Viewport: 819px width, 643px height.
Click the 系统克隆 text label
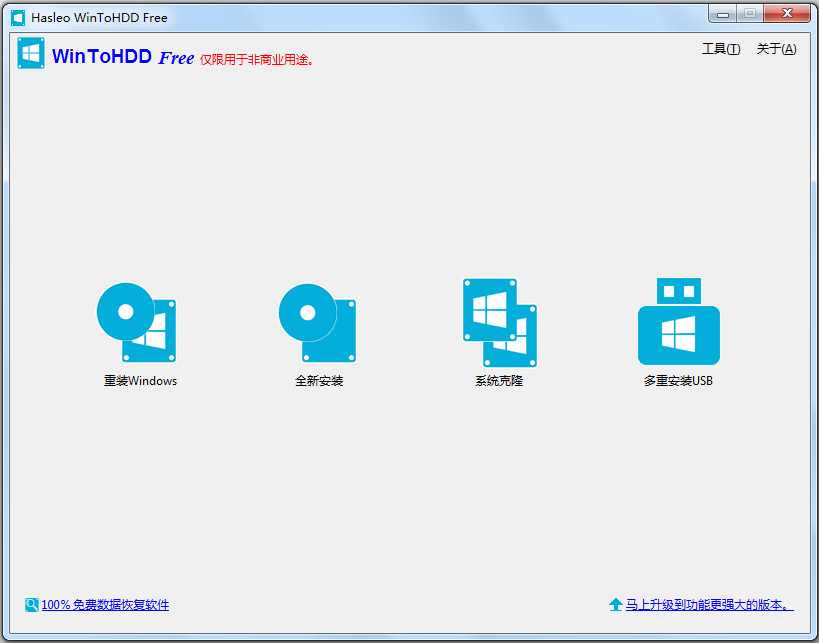point(499,381)
